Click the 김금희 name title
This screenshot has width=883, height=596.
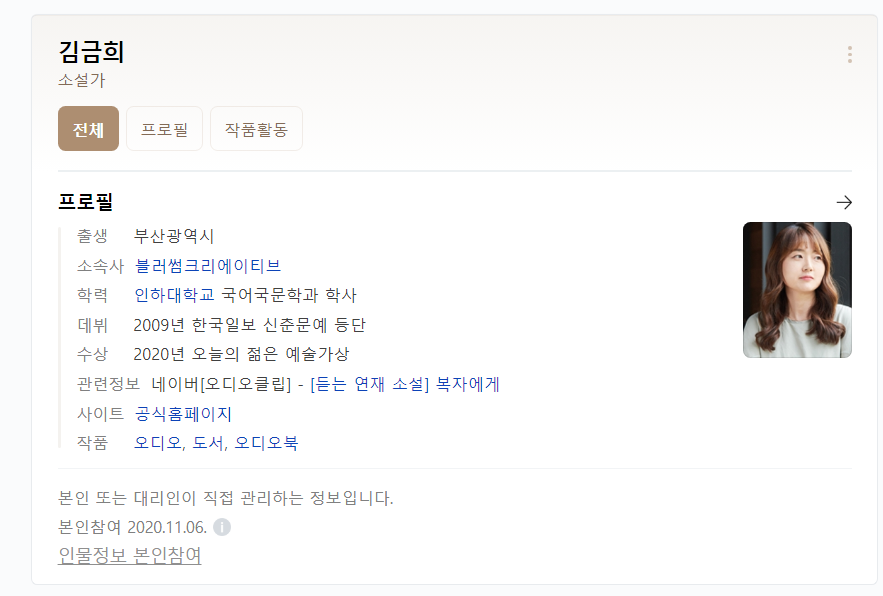[x=91, y=52]
